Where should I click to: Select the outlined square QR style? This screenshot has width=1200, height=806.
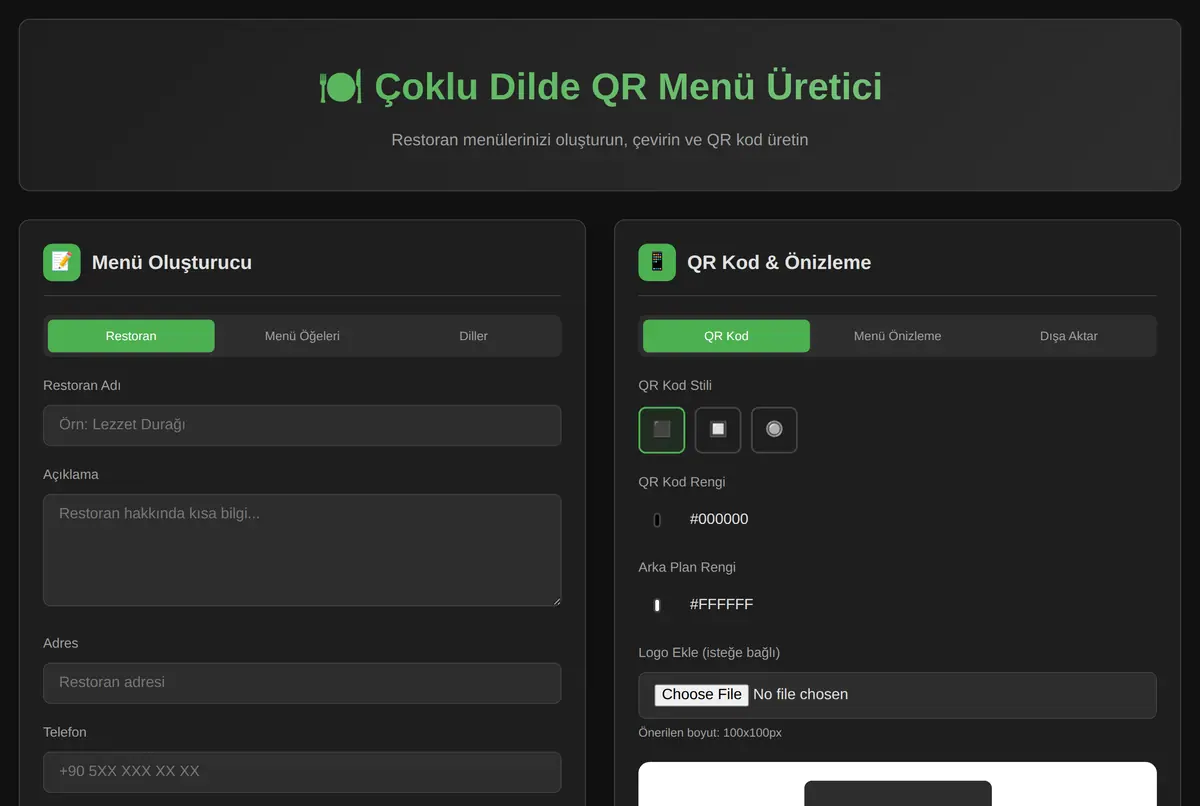(718, 430)
